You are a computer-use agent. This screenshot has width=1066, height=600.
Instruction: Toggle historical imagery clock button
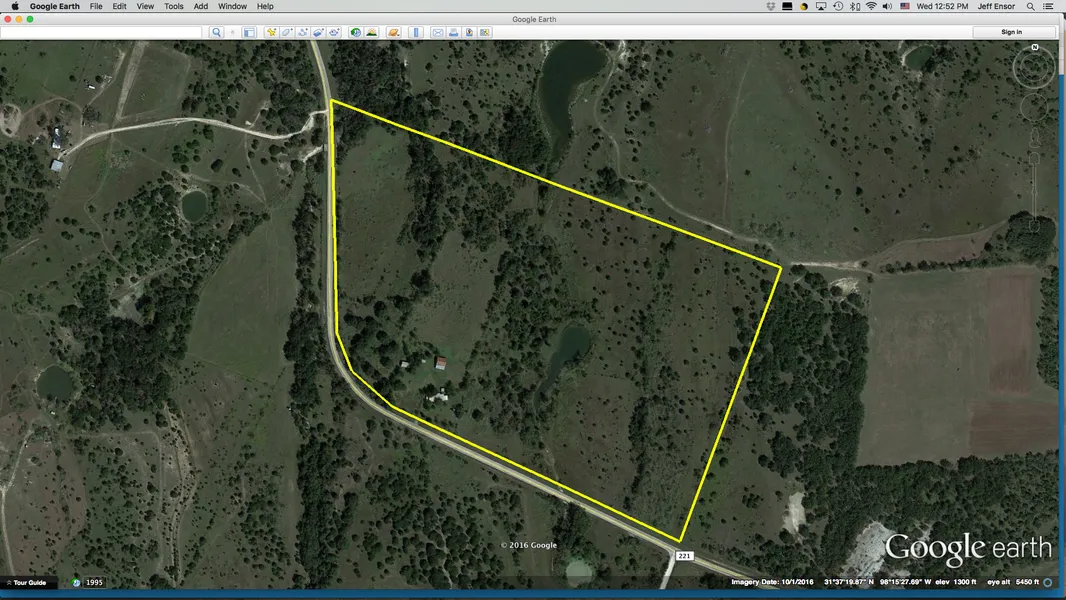tap(356, 32)
